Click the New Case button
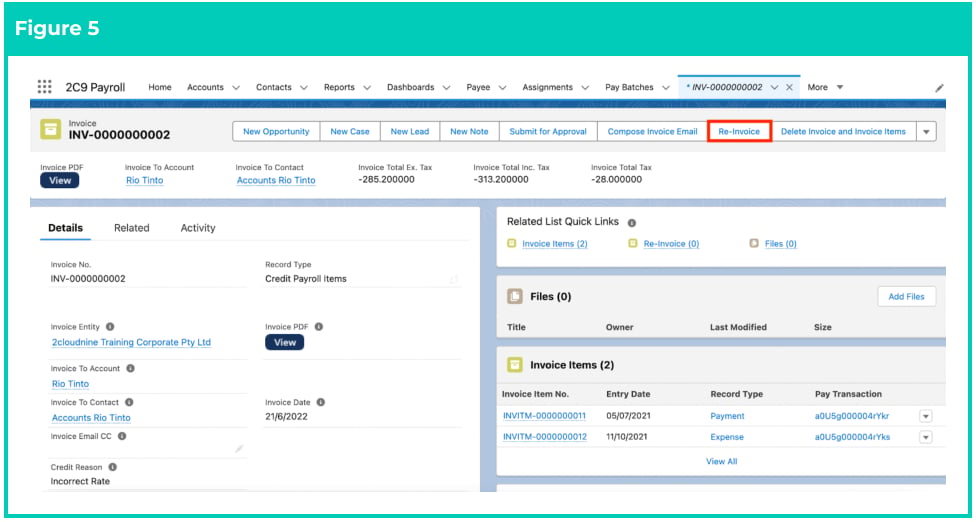 (x=350, y=131)
